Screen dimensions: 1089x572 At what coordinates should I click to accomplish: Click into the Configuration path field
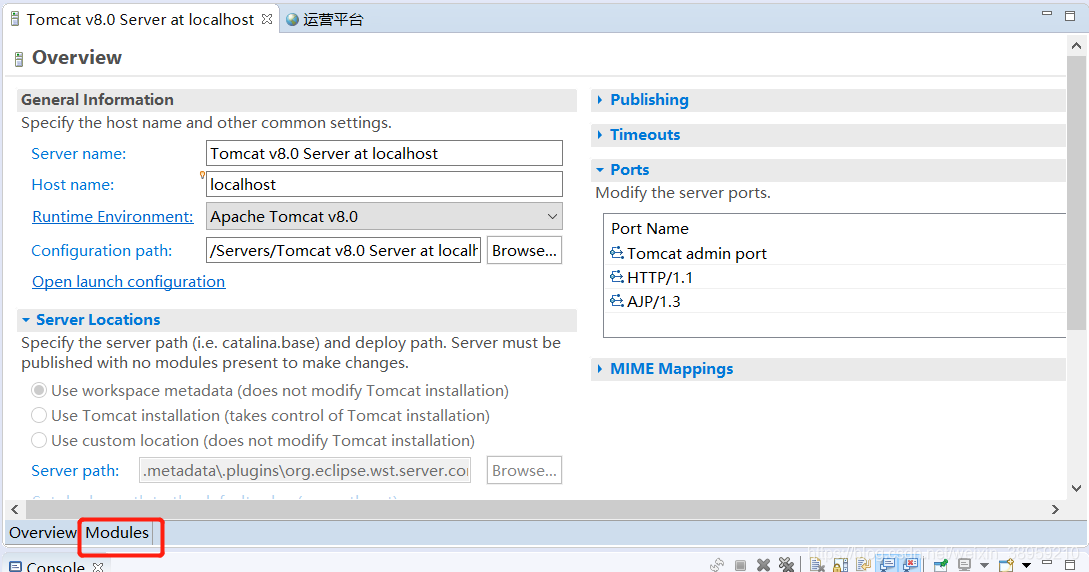click(x=343, y=251)
